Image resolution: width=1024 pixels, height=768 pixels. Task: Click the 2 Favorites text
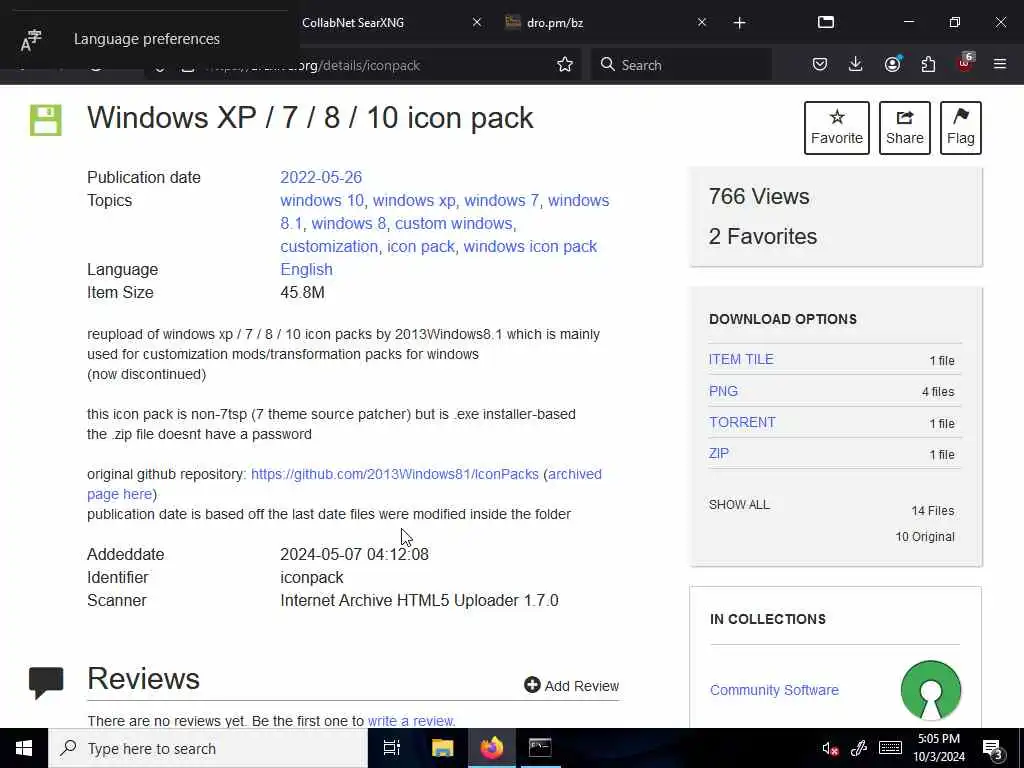coord(763,236)
